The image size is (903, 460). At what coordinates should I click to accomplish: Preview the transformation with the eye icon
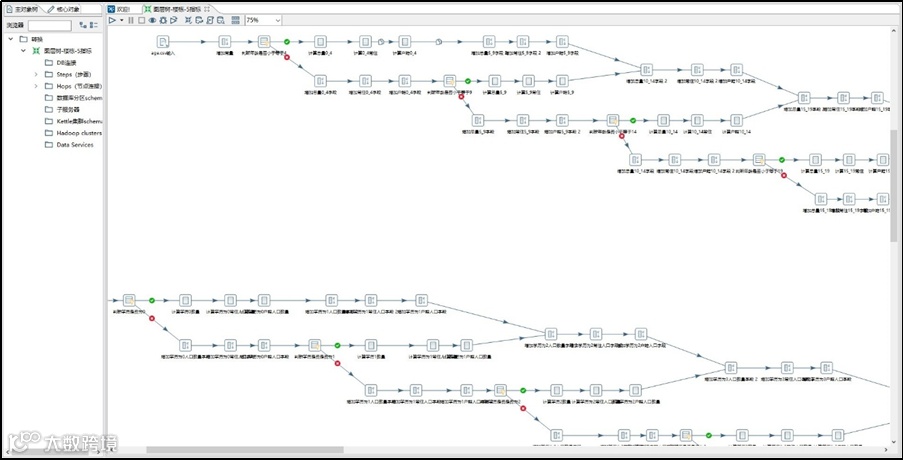(153, 20)
